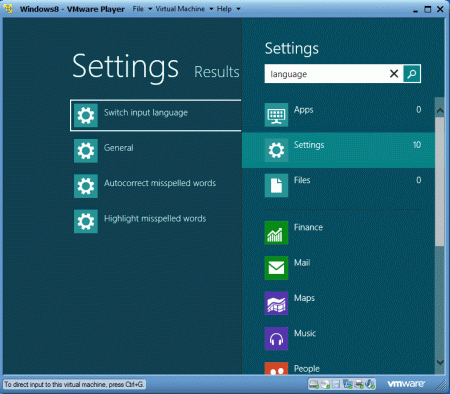Screen dimensions: 450x394
Task: Open the Switch input language setting
Action: point(156,115)
